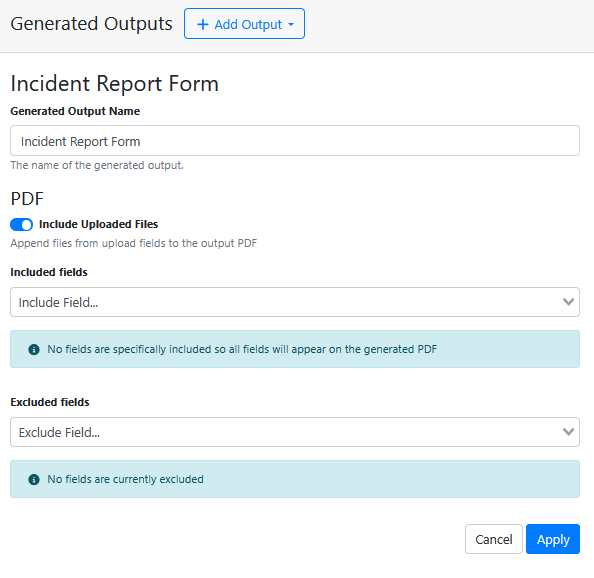The height and width of the screenshot is (578, 594).
Task: Click the 'Generated Output Name' label
Action: [x=75, y=111]
